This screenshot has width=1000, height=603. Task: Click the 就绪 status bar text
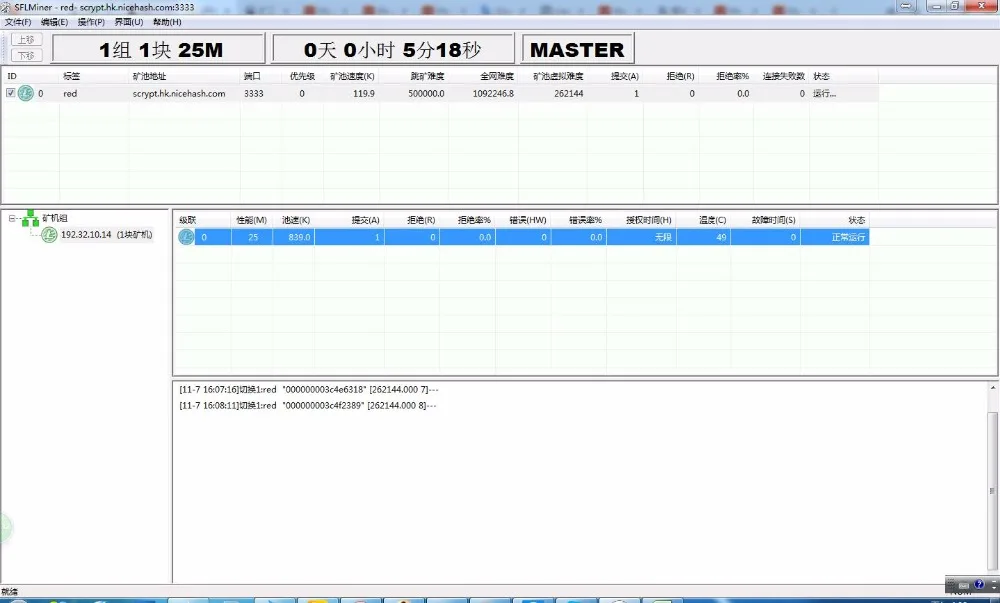click(10, 592)
